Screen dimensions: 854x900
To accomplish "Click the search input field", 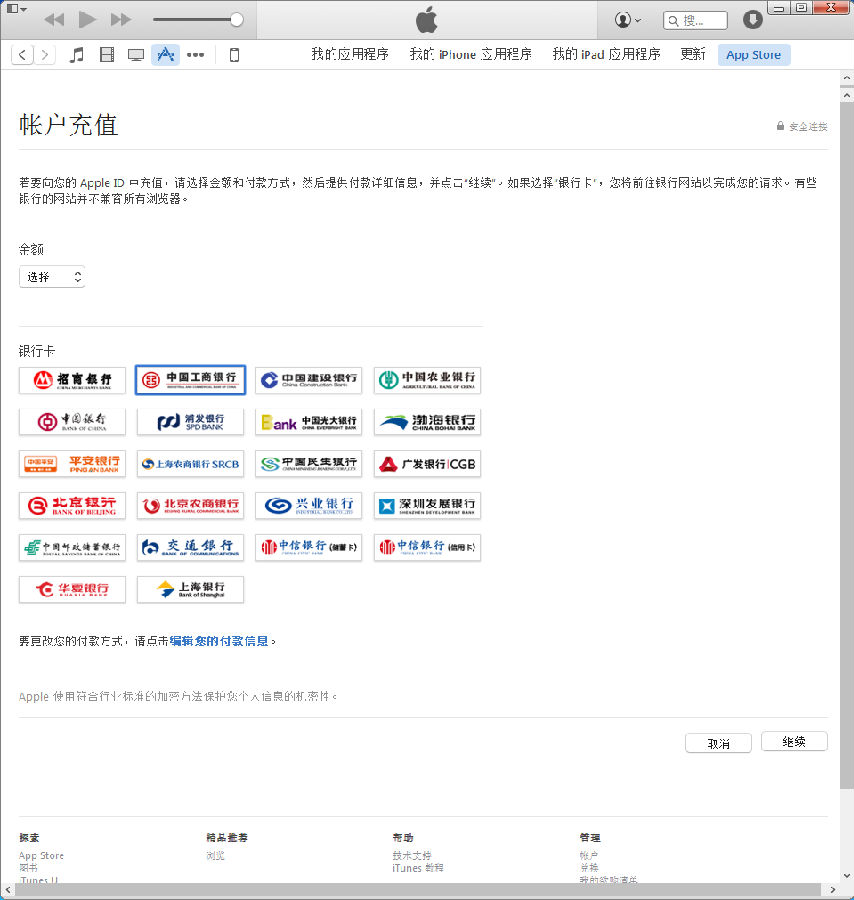I will [x=695, y=21].
